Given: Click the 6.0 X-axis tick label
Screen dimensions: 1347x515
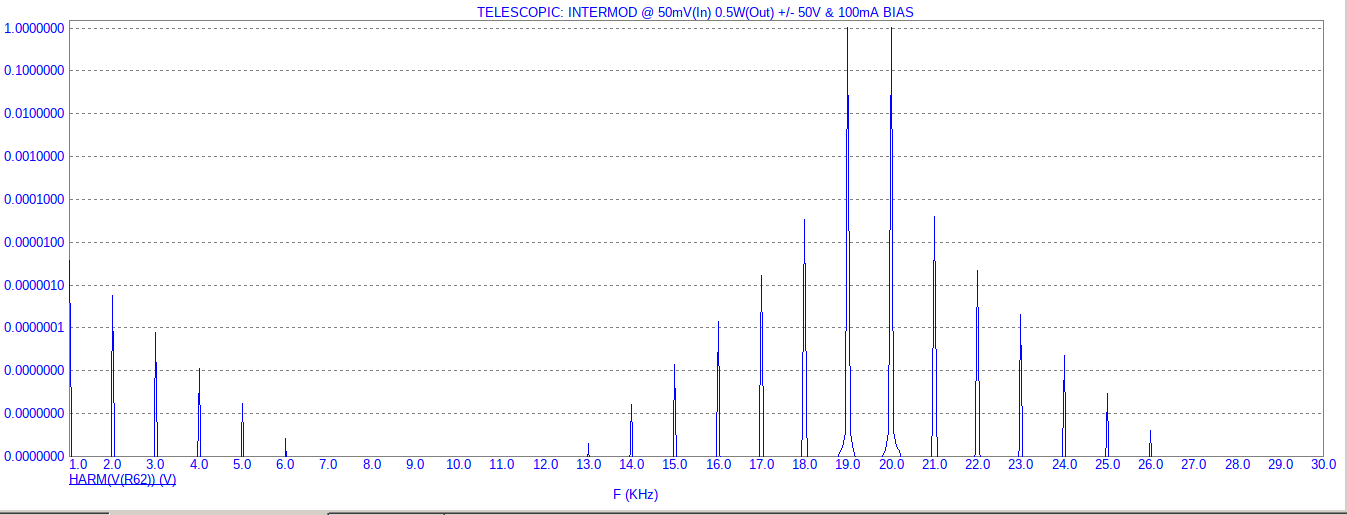Looking at the screenshot, I should 285,465.
